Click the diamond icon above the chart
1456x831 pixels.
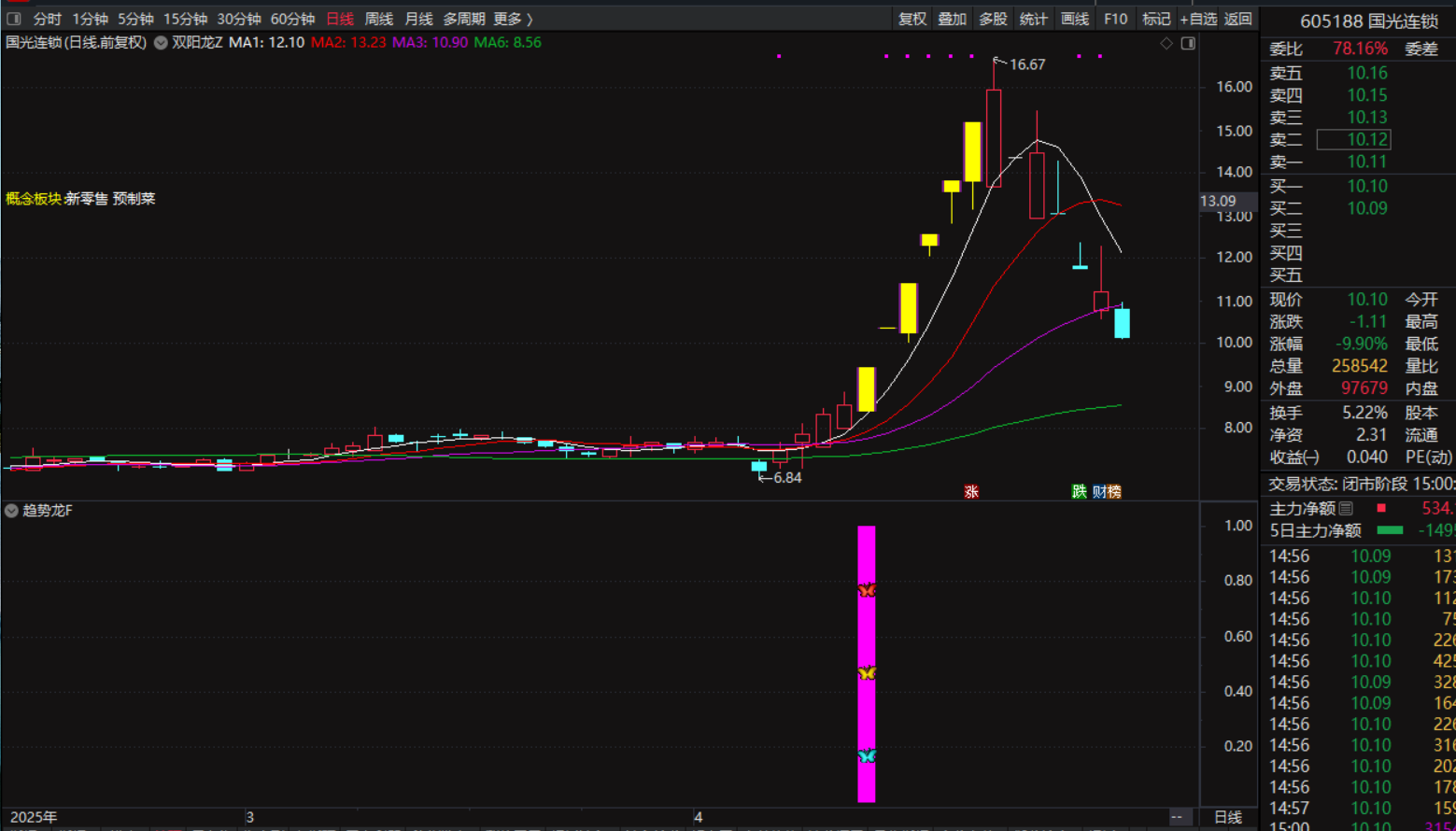1166,43
